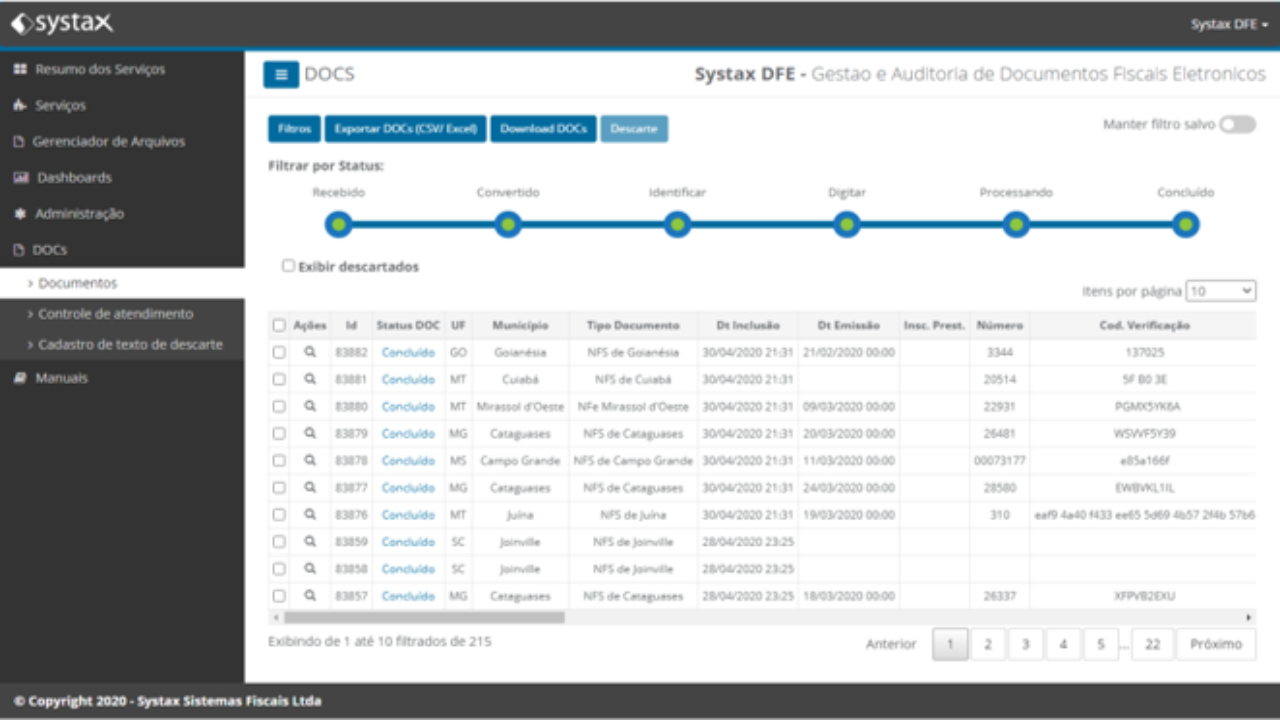Select checkbox for document 83877
Screen dimensions: 1280x720
coord(279,487)
